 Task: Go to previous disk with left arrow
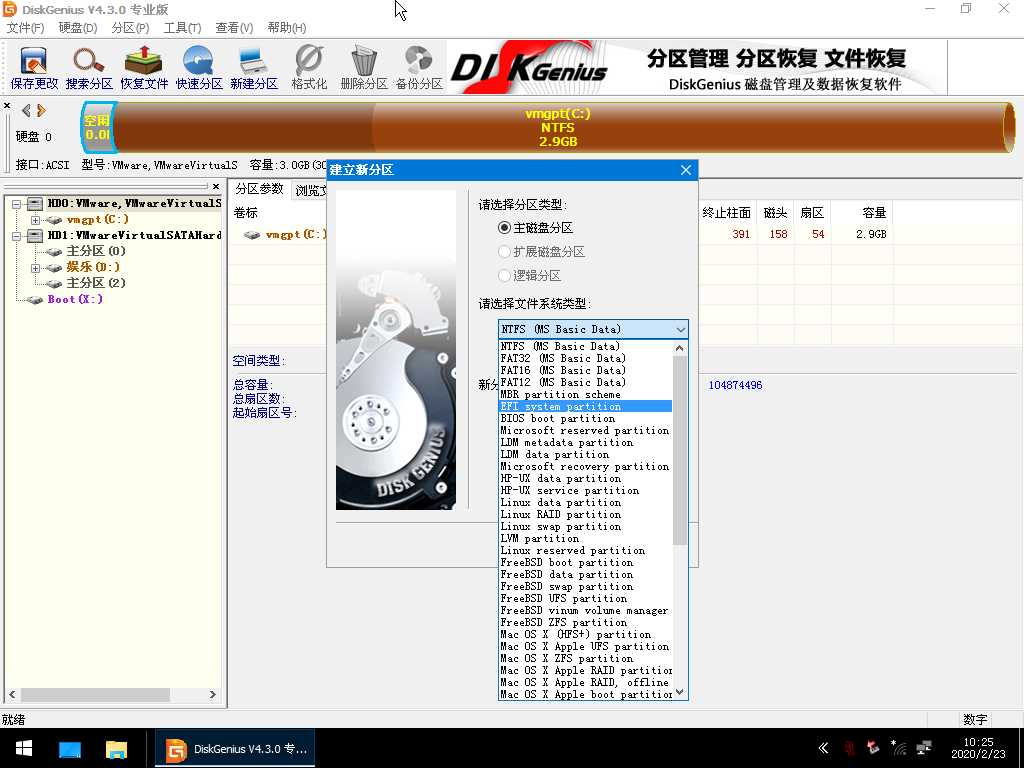coord(26,110)
